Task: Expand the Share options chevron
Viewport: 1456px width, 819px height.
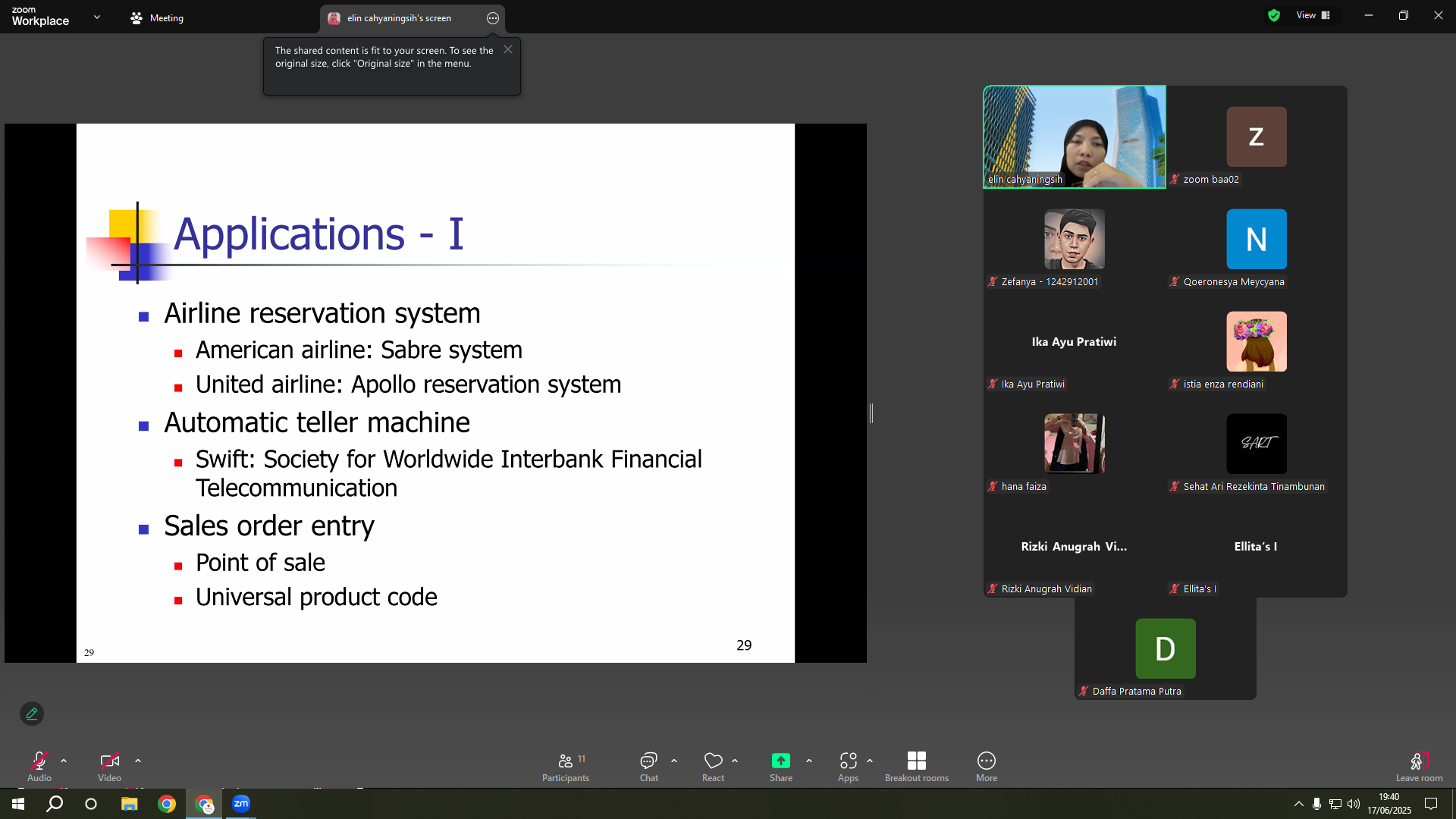Action: click(x=809, y=761)
